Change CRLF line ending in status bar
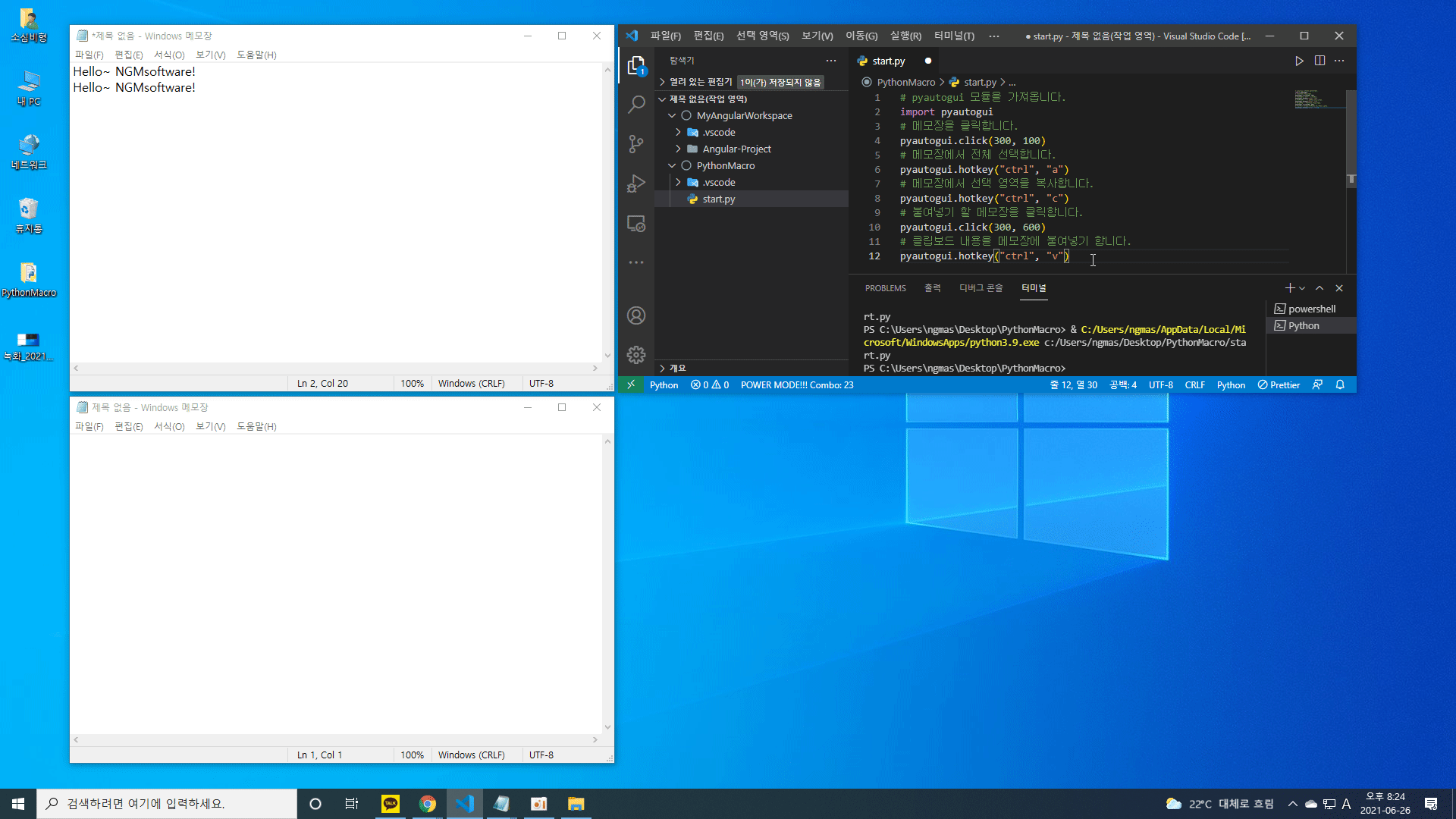Image resolution: width=1456 pixels, height=819 pixels. [x=1194, y=385]
